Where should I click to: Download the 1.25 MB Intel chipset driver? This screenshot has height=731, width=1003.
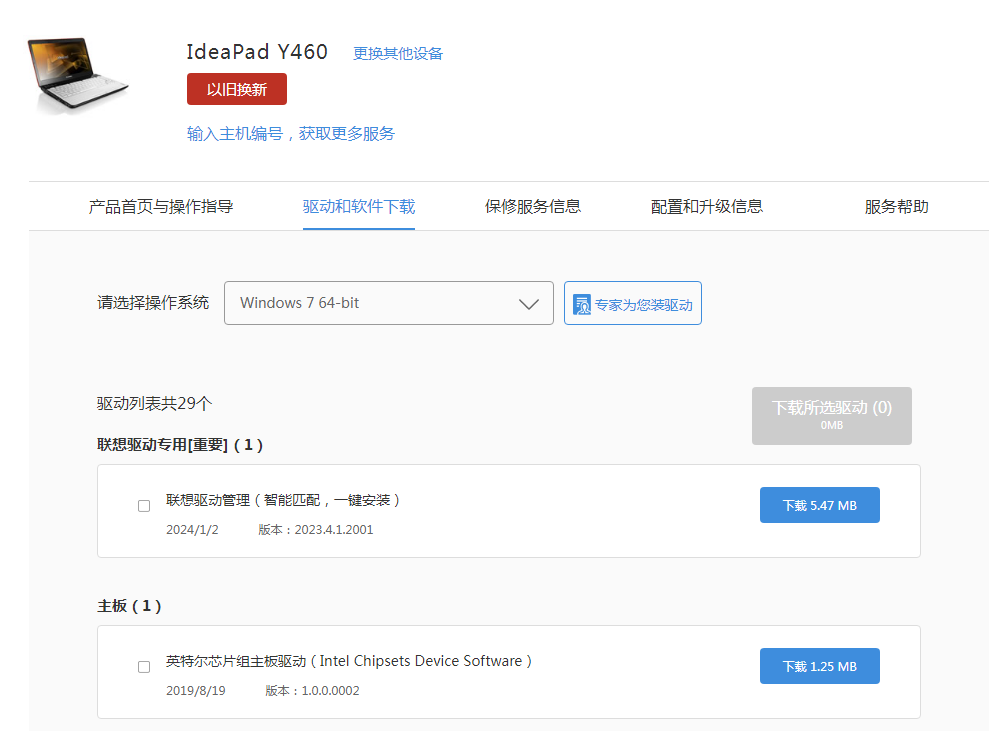(819, 666)
